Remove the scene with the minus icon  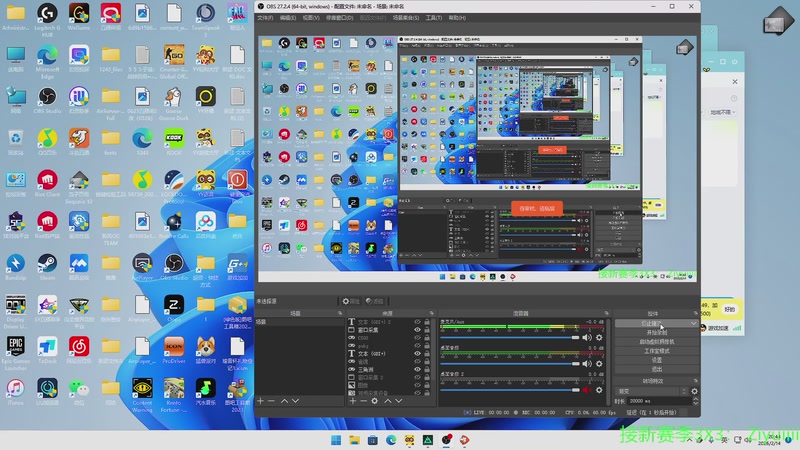271,401
